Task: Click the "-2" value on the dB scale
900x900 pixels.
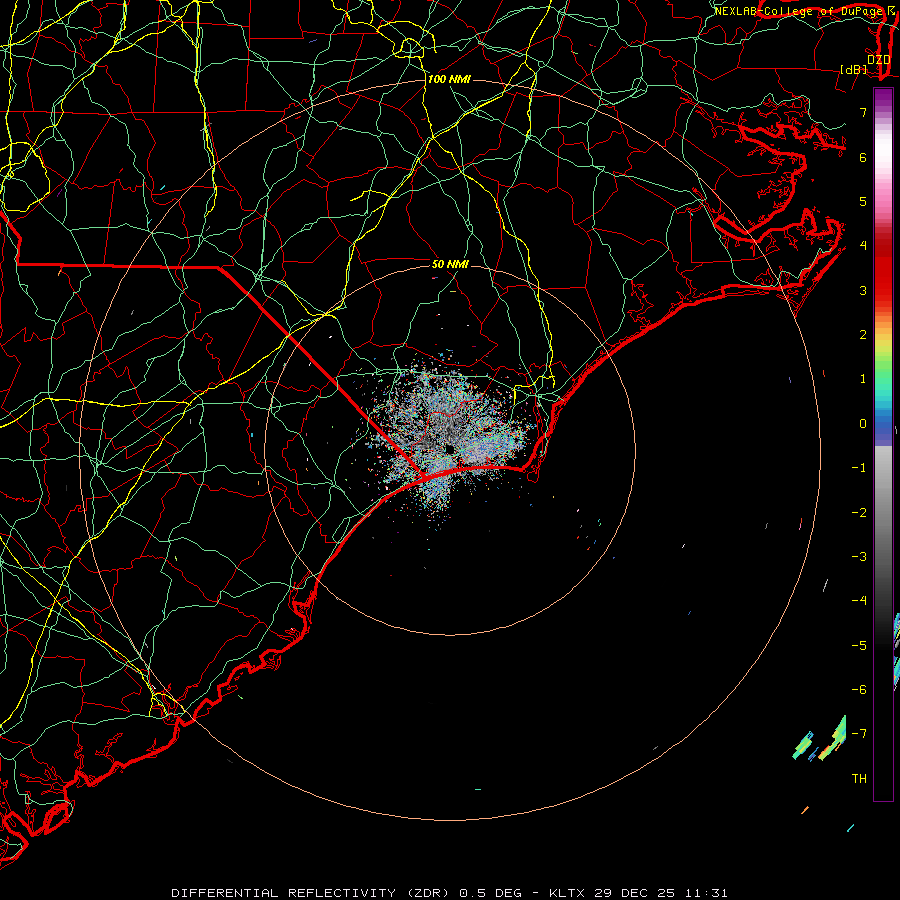Action: (859, 513)
